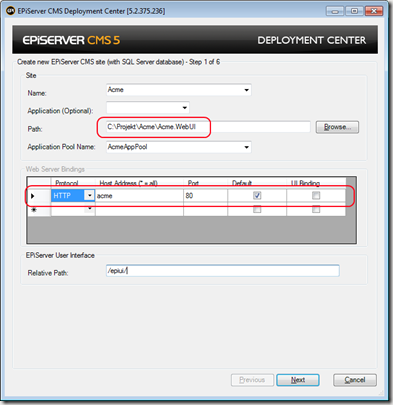Viewport: 393px width, 405px height.
Task: Minimize the Deployment Center window
Action: pyautogui.click(x=335, y=11)
